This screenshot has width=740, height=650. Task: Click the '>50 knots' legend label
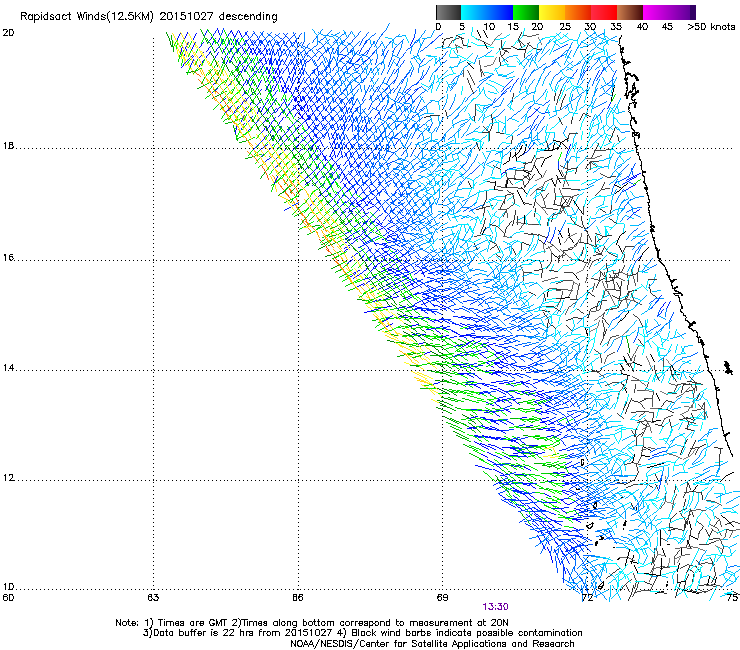coord(711,26)
